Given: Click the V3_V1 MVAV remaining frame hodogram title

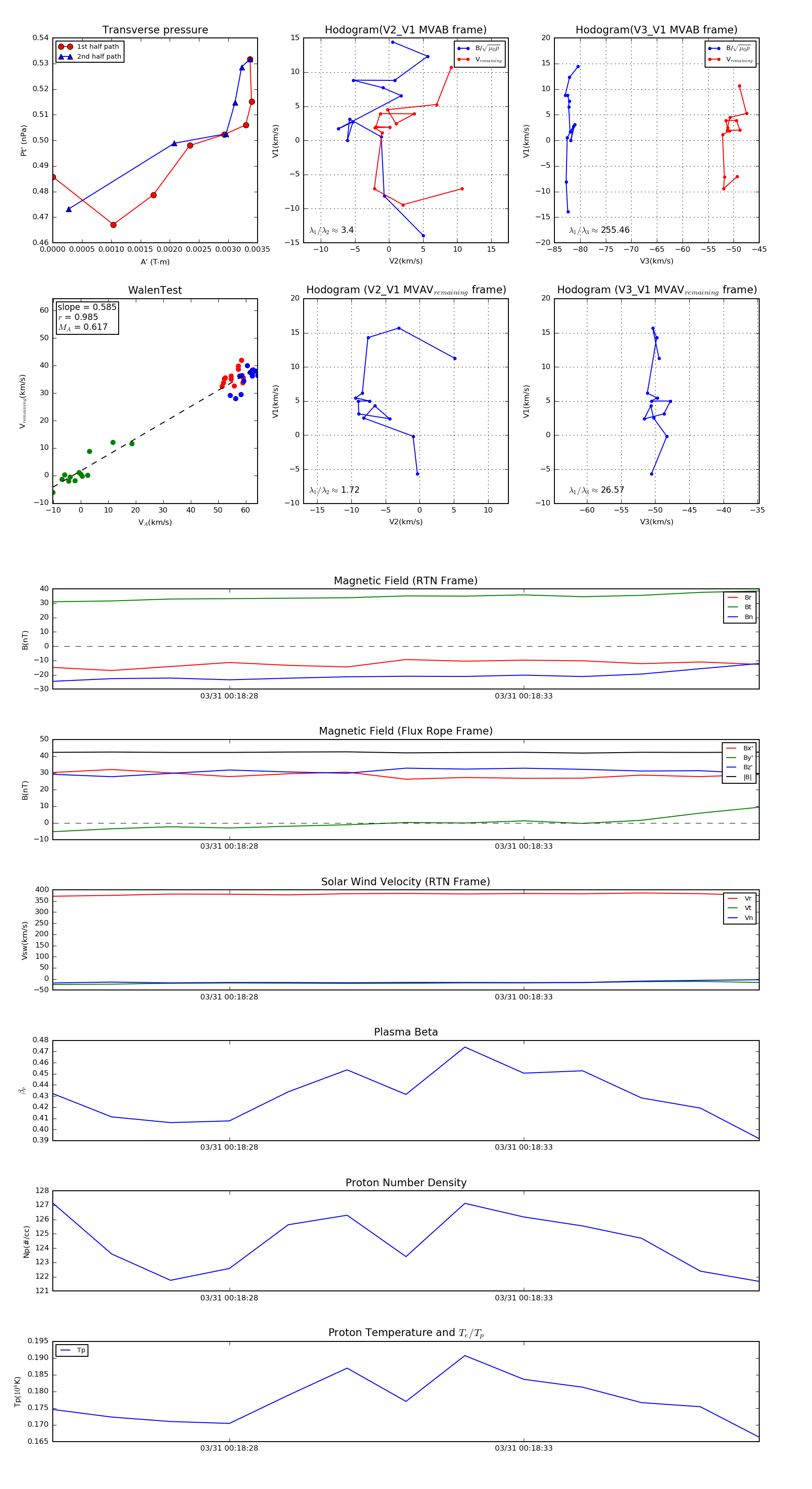Looking at the screenshot, I should pos(656,290).
